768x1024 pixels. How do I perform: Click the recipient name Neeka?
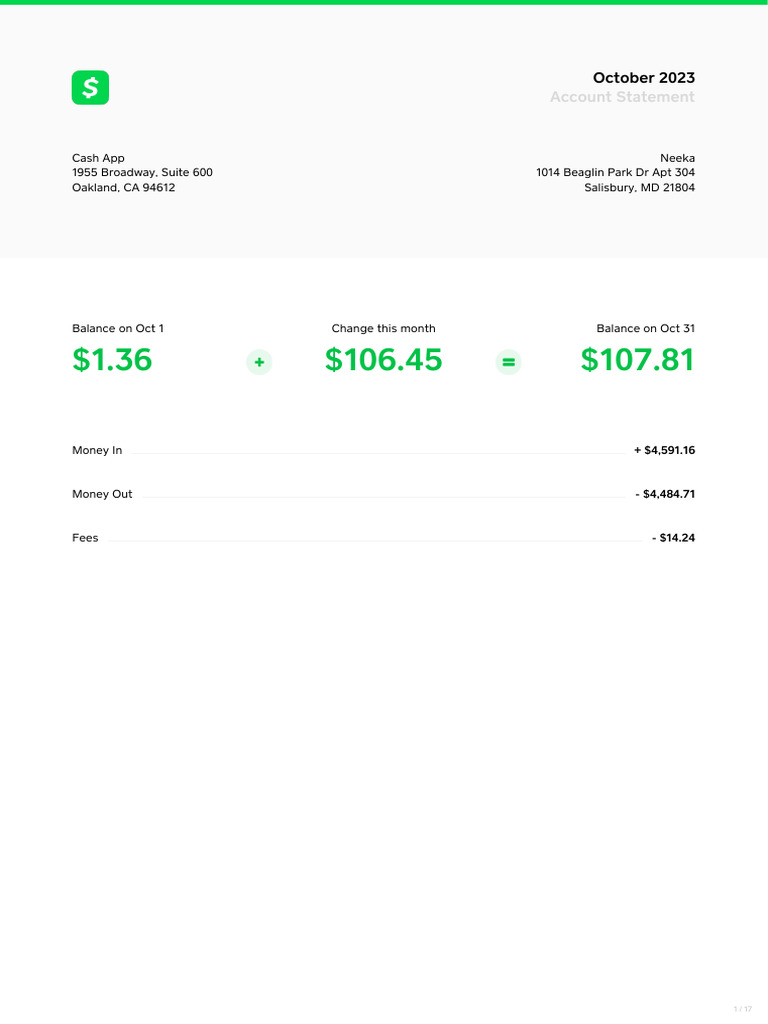coord(677,158)
